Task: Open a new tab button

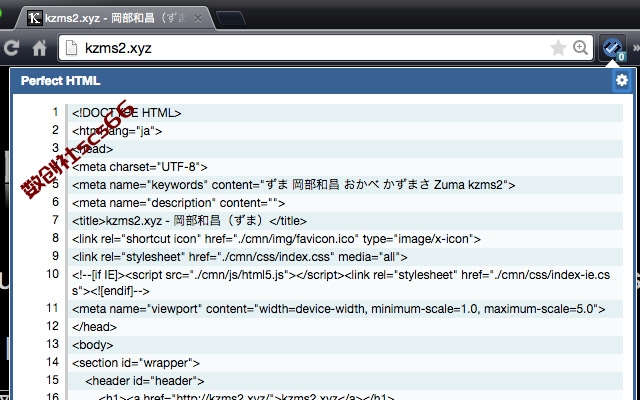Action: click(x=231, y=19)
